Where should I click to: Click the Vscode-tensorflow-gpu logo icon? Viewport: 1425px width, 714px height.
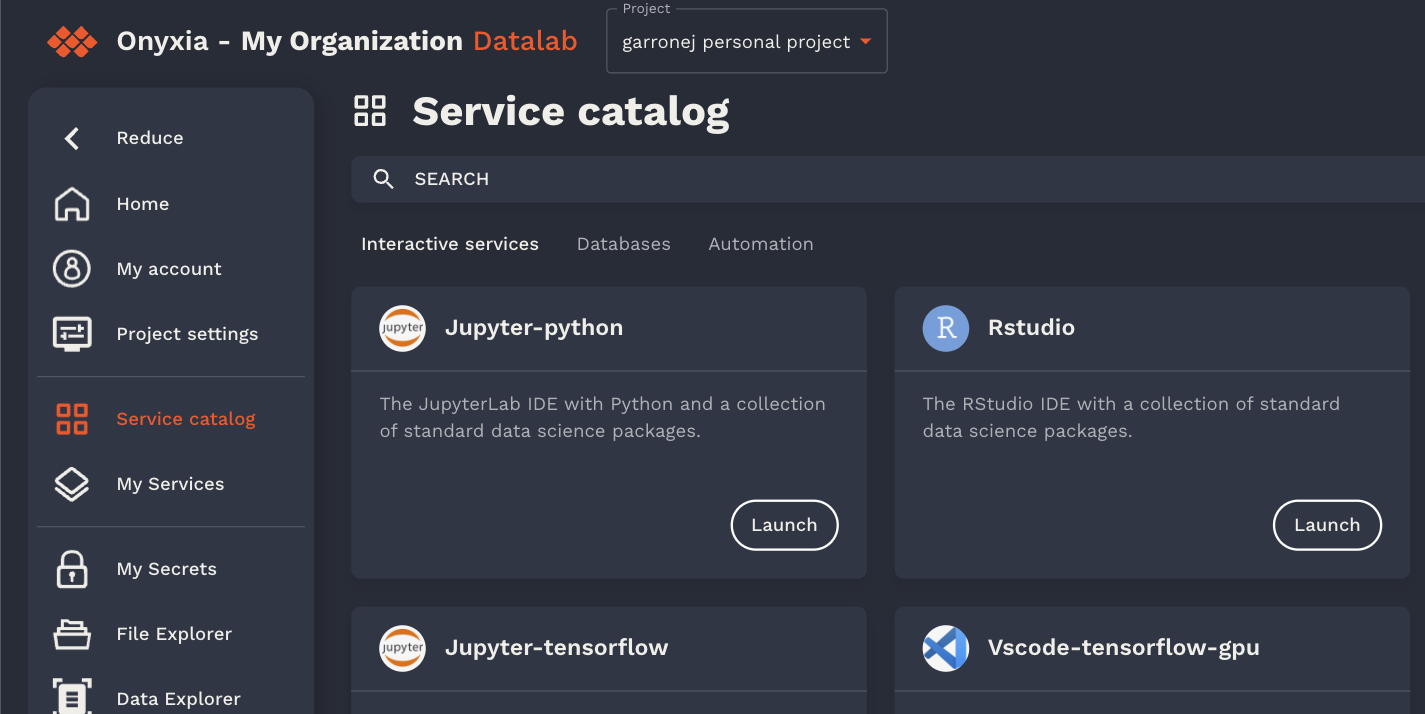click(x=946, y=648)
